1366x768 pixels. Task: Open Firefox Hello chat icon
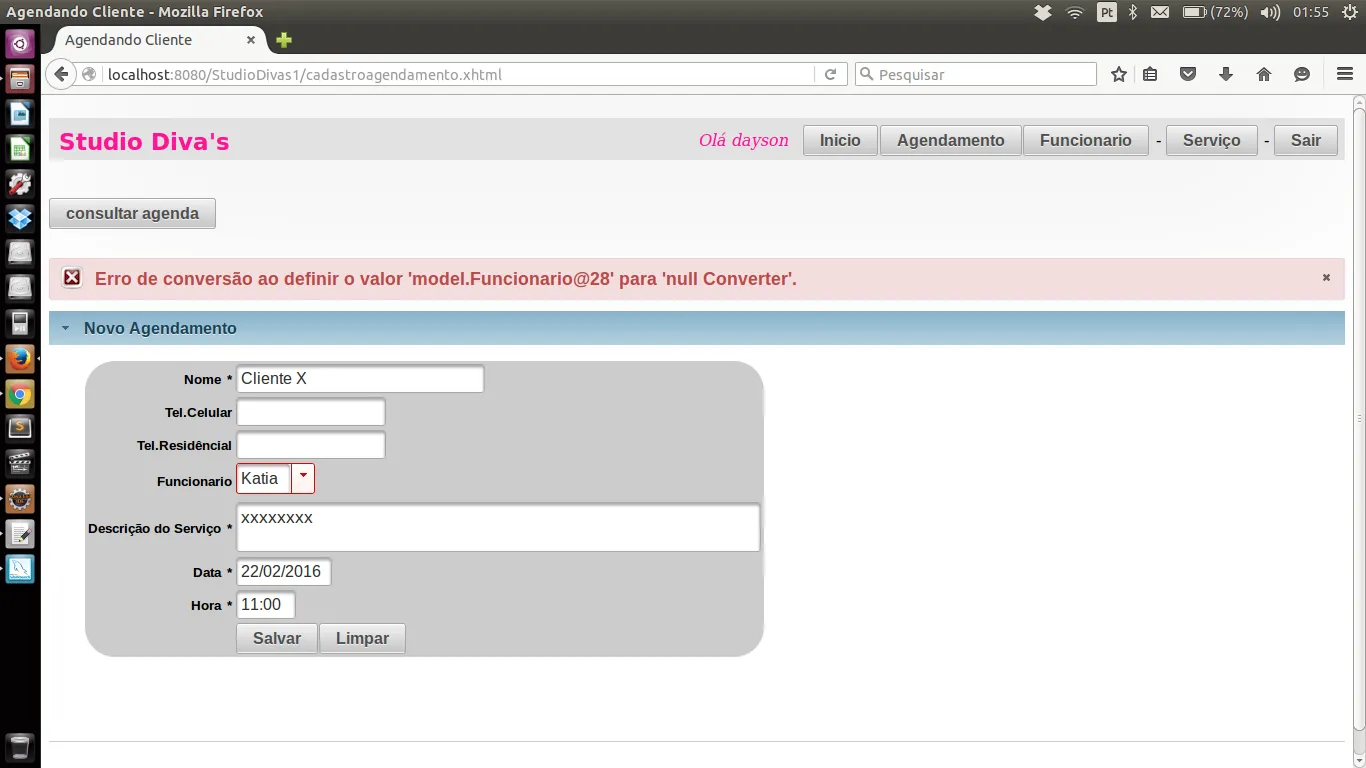click(1301, 74)
